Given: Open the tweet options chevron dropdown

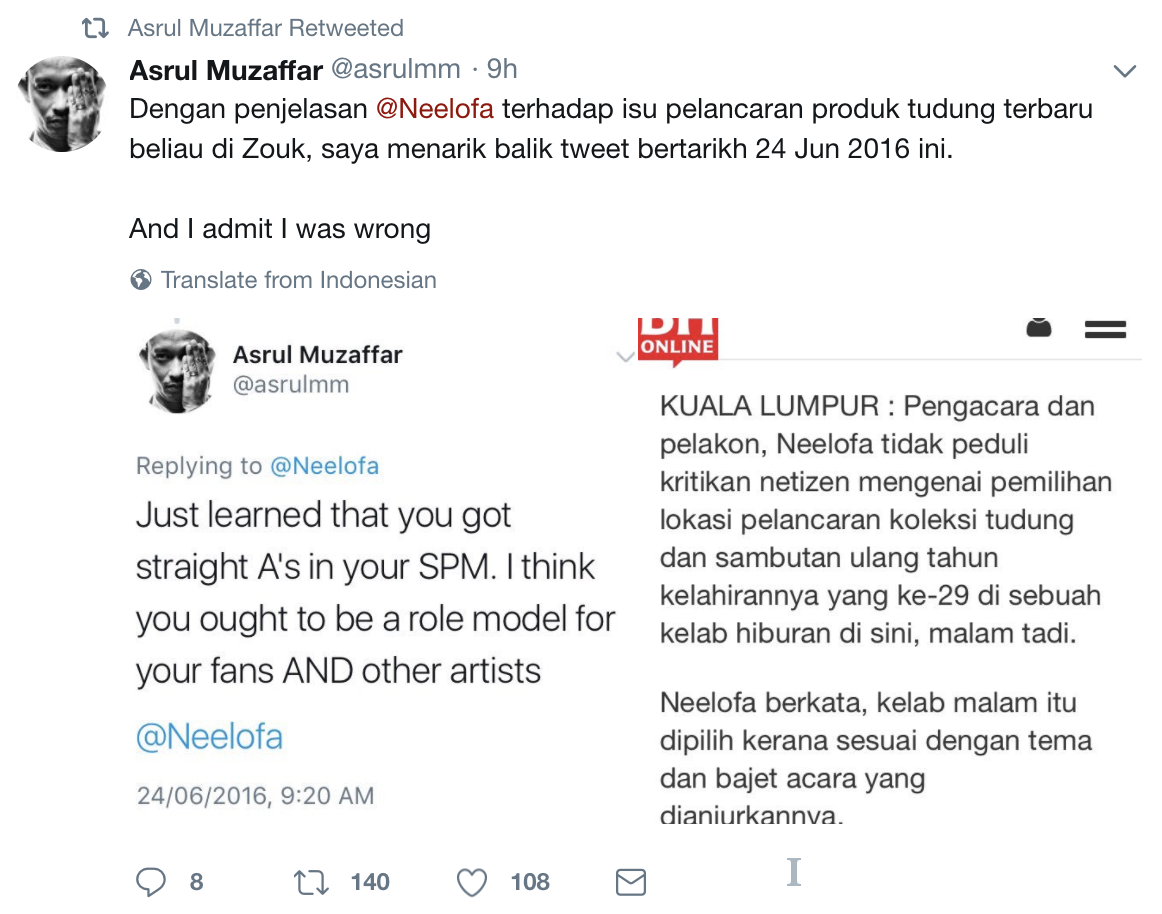Looking at the screenshot, I should (1125, 70).
